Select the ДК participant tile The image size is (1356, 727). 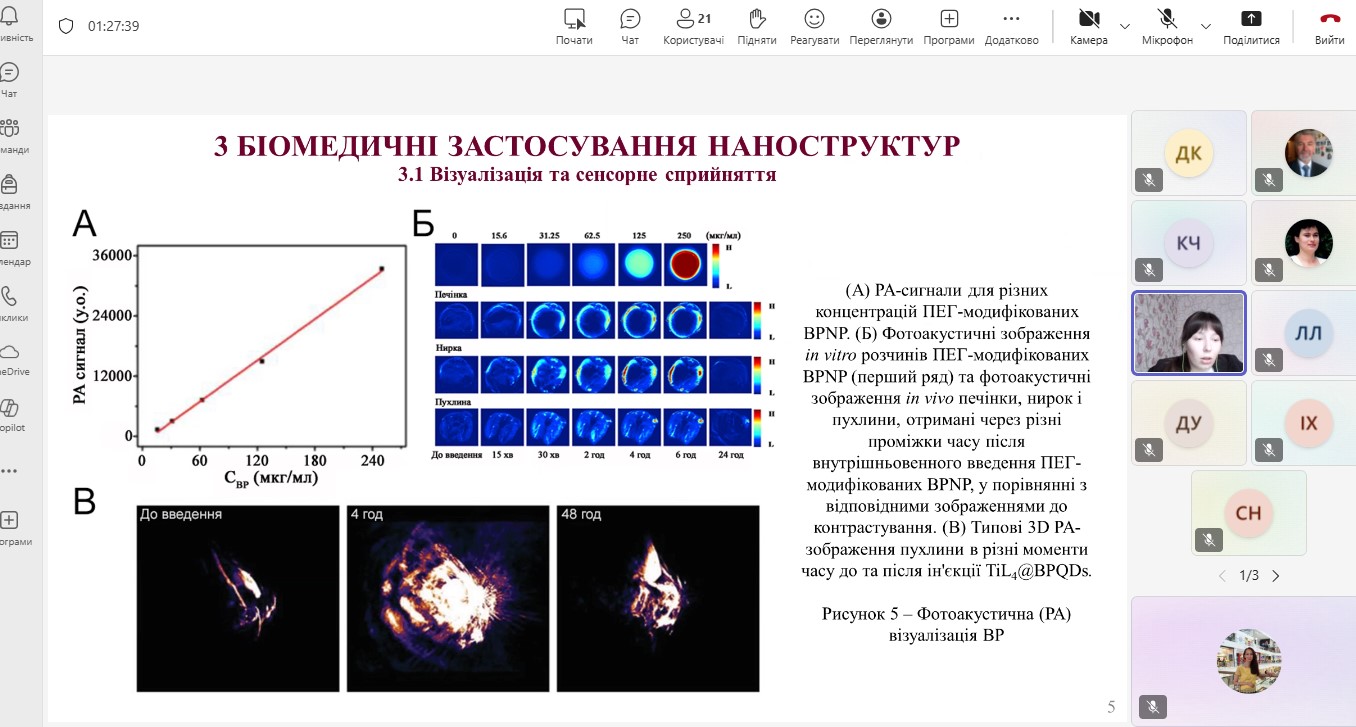[x=1189, y=153]
